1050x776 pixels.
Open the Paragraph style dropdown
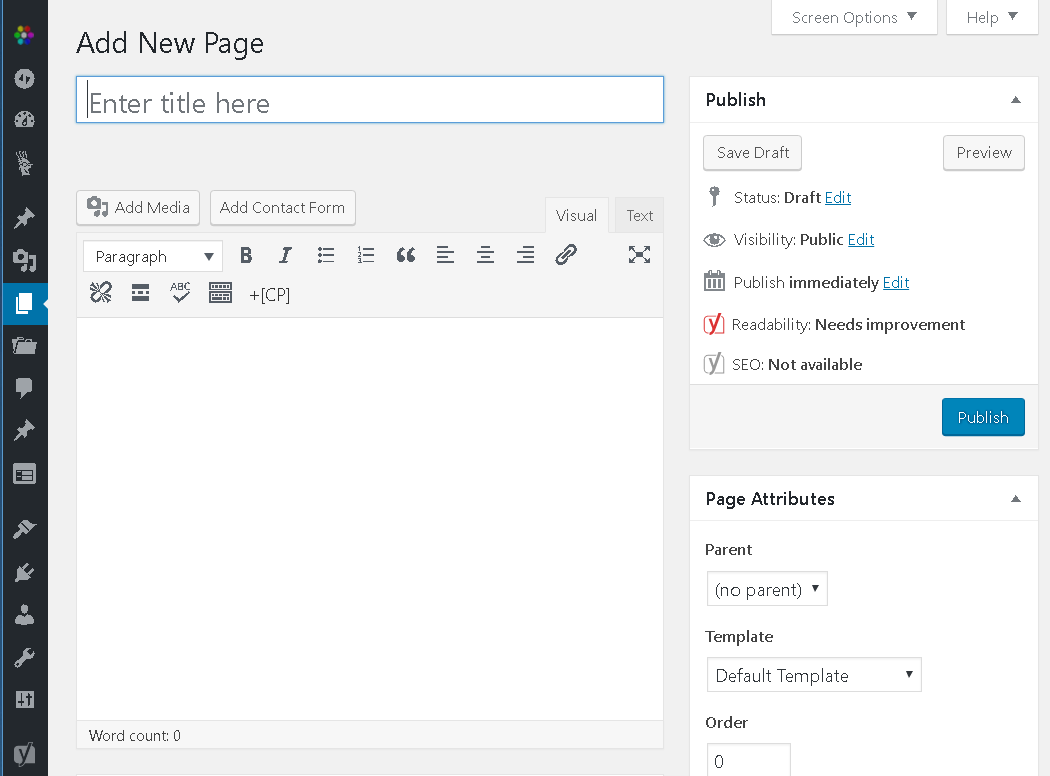[152, 256]
